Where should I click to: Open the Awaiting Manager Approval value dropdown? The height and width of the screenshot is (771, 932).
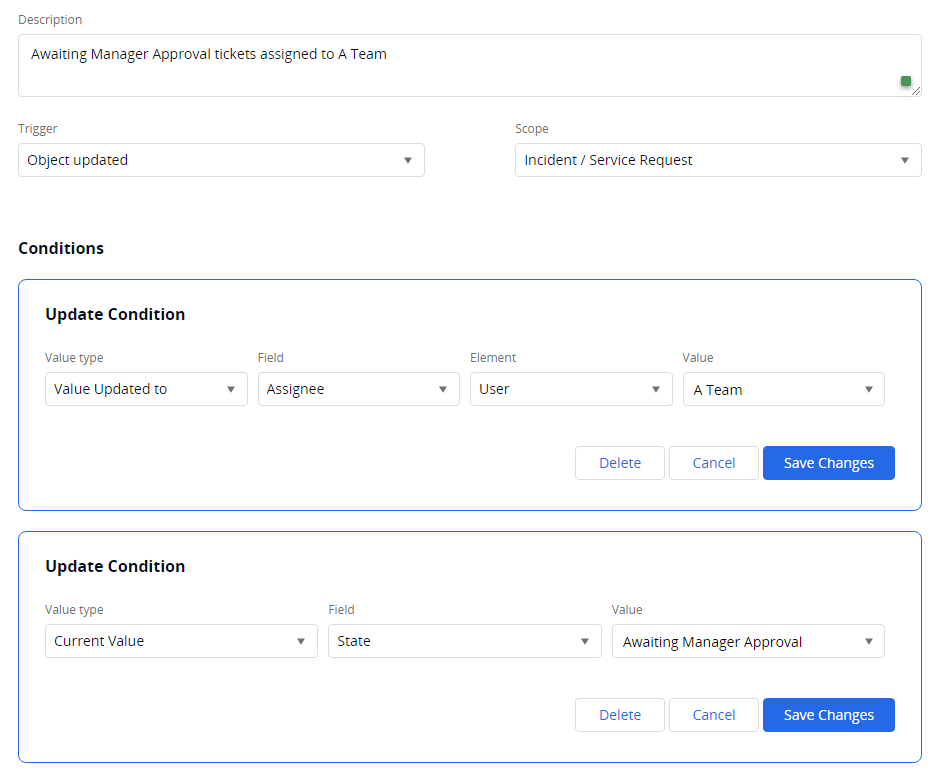[x=747, y=641]
